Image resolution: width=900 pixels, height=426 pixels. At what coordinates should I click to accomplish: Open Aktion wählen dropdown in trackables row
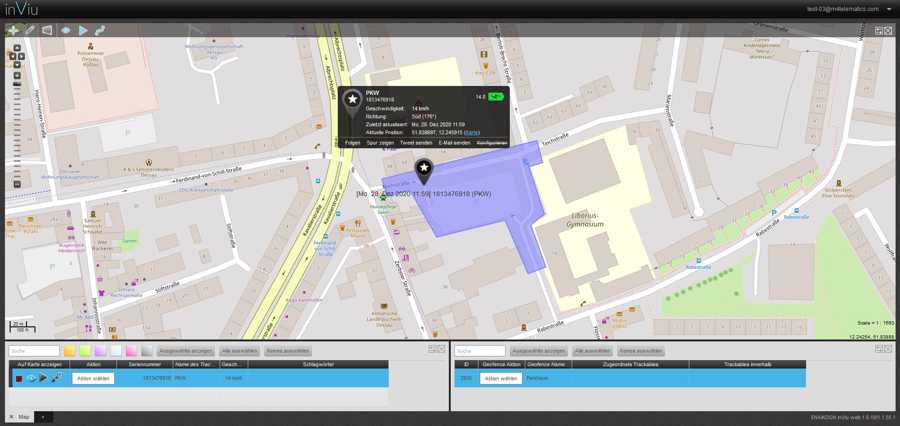(93, 378)
